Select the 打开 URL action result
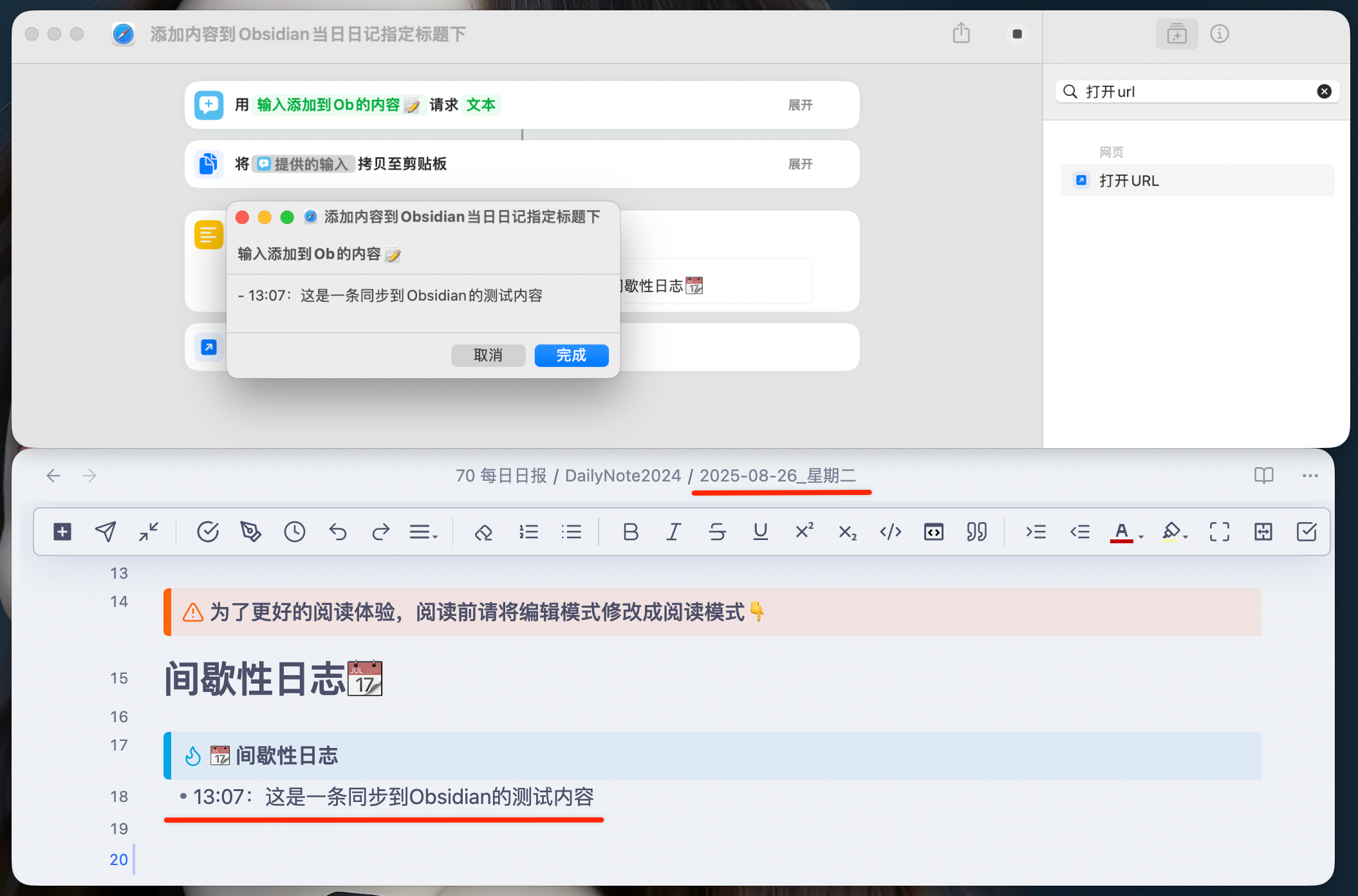 [x=1197, y=180]
